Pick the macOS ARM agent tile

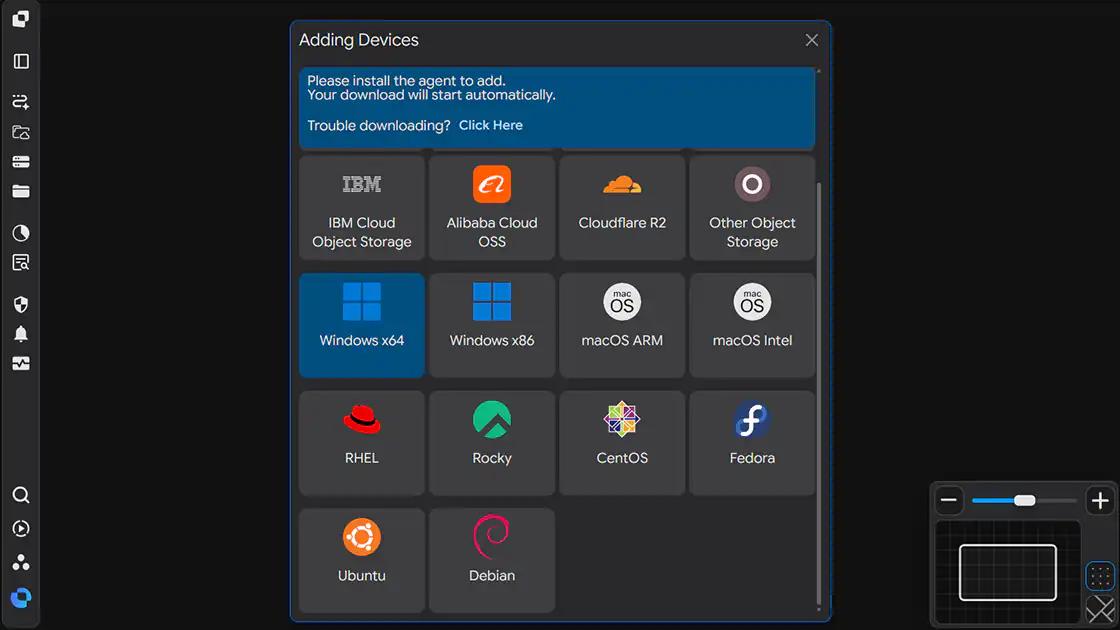tap(621, 326)
